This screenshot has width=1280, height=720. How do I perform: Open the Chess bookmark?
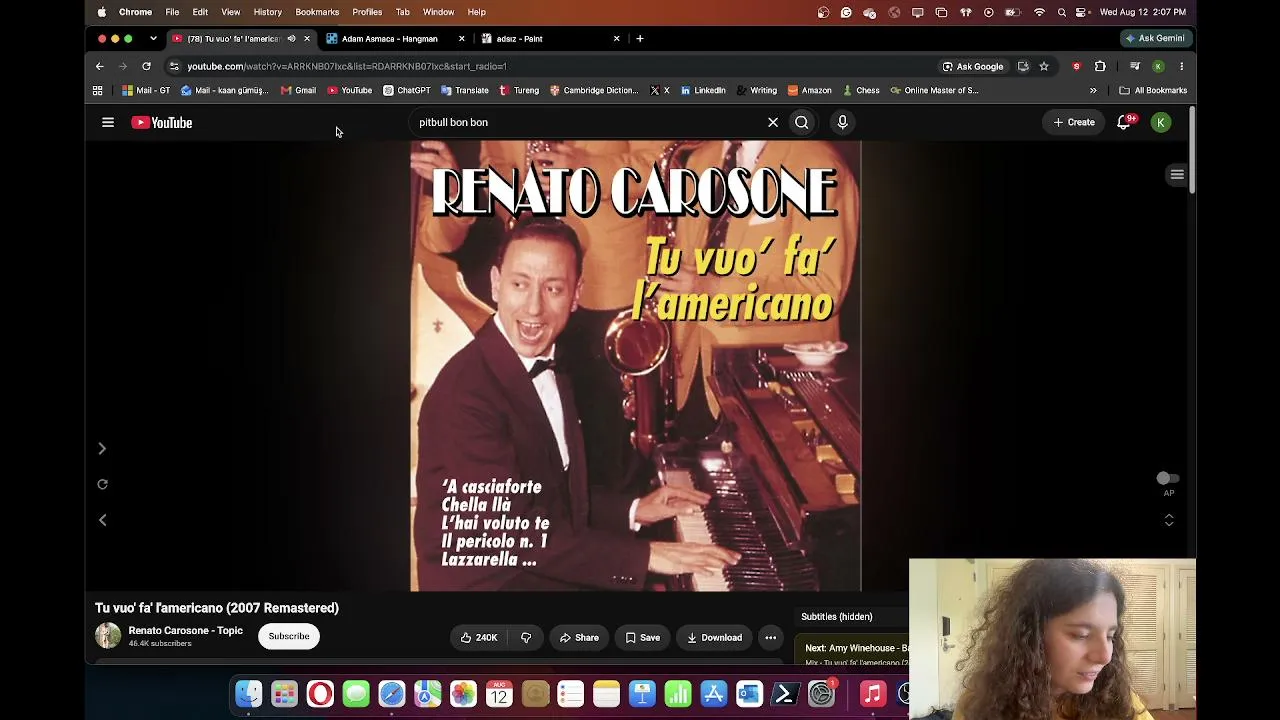coord(861,90)
